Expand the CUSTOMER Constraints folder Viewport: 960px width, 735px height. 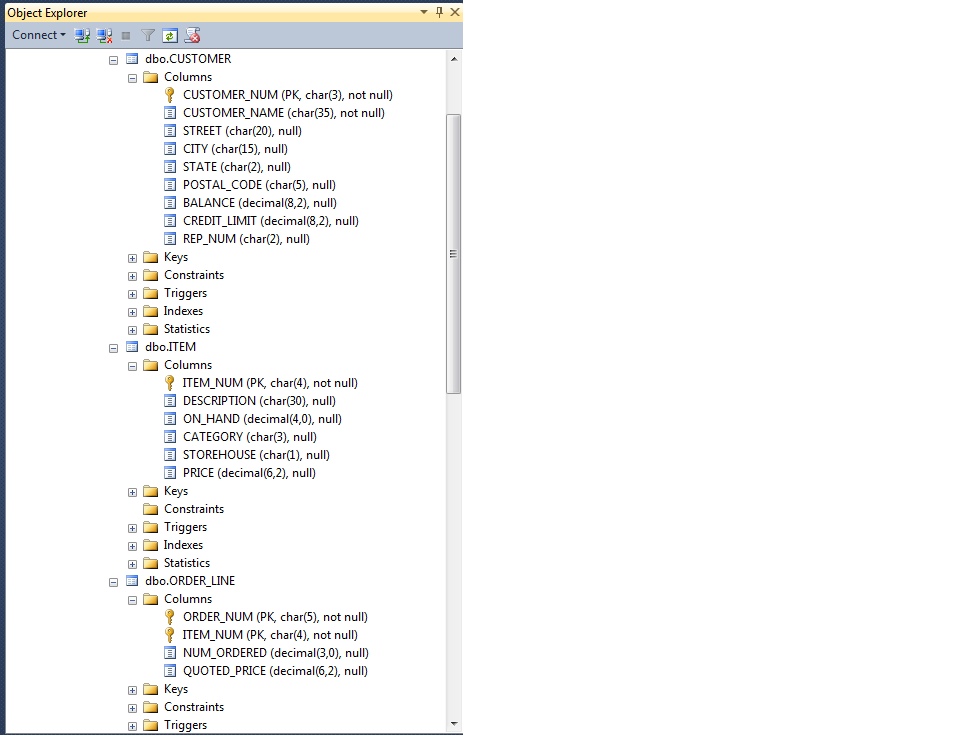(x=132, y=276)
